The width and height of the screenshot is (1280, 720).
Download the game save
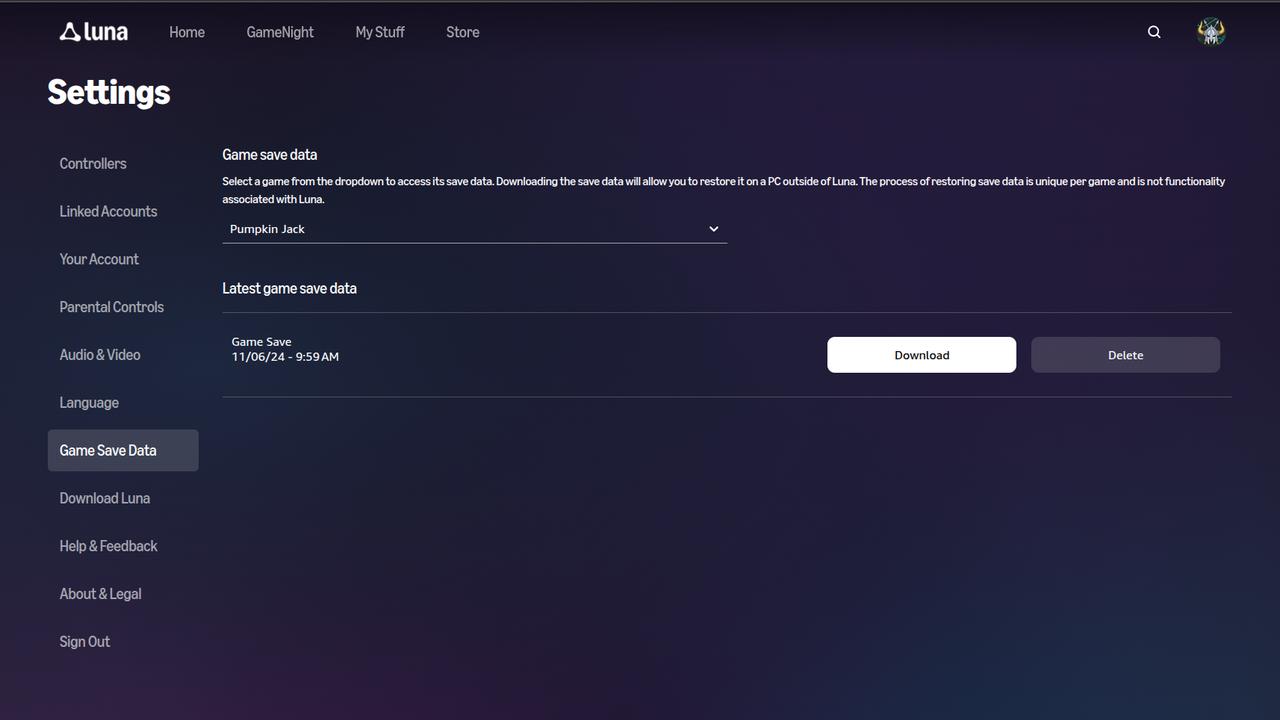921,355
